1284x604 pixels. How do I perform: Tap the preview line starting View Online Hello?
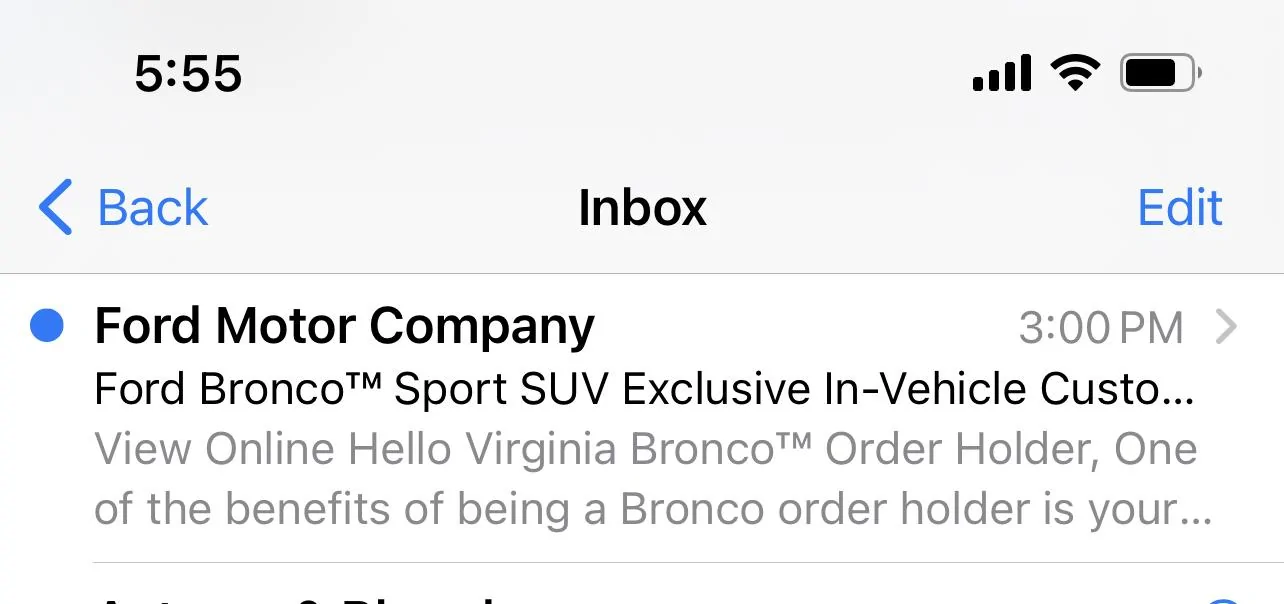645,450
